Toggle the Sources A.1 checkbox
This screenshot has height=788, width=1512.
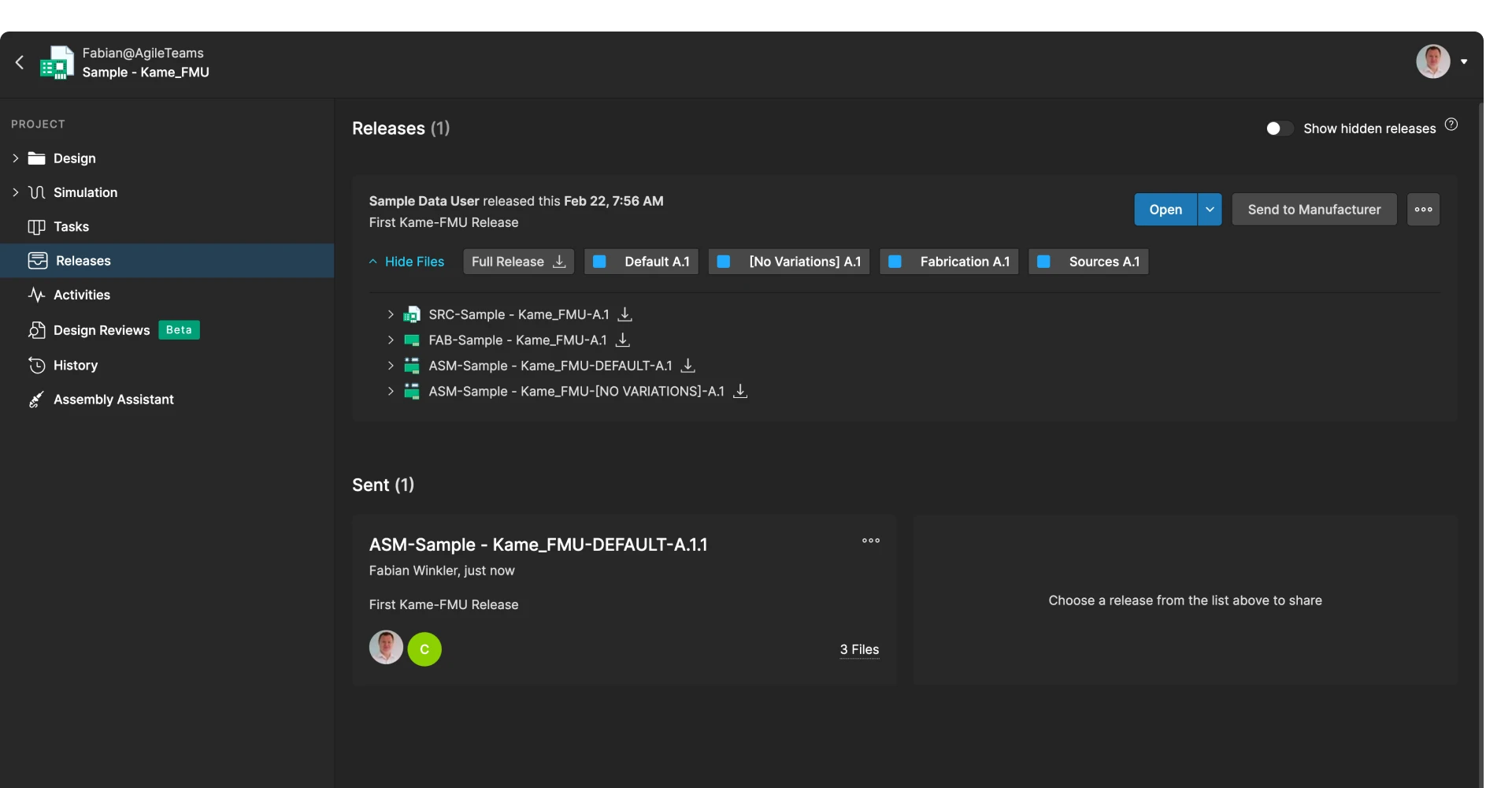tap(1043, 262)
